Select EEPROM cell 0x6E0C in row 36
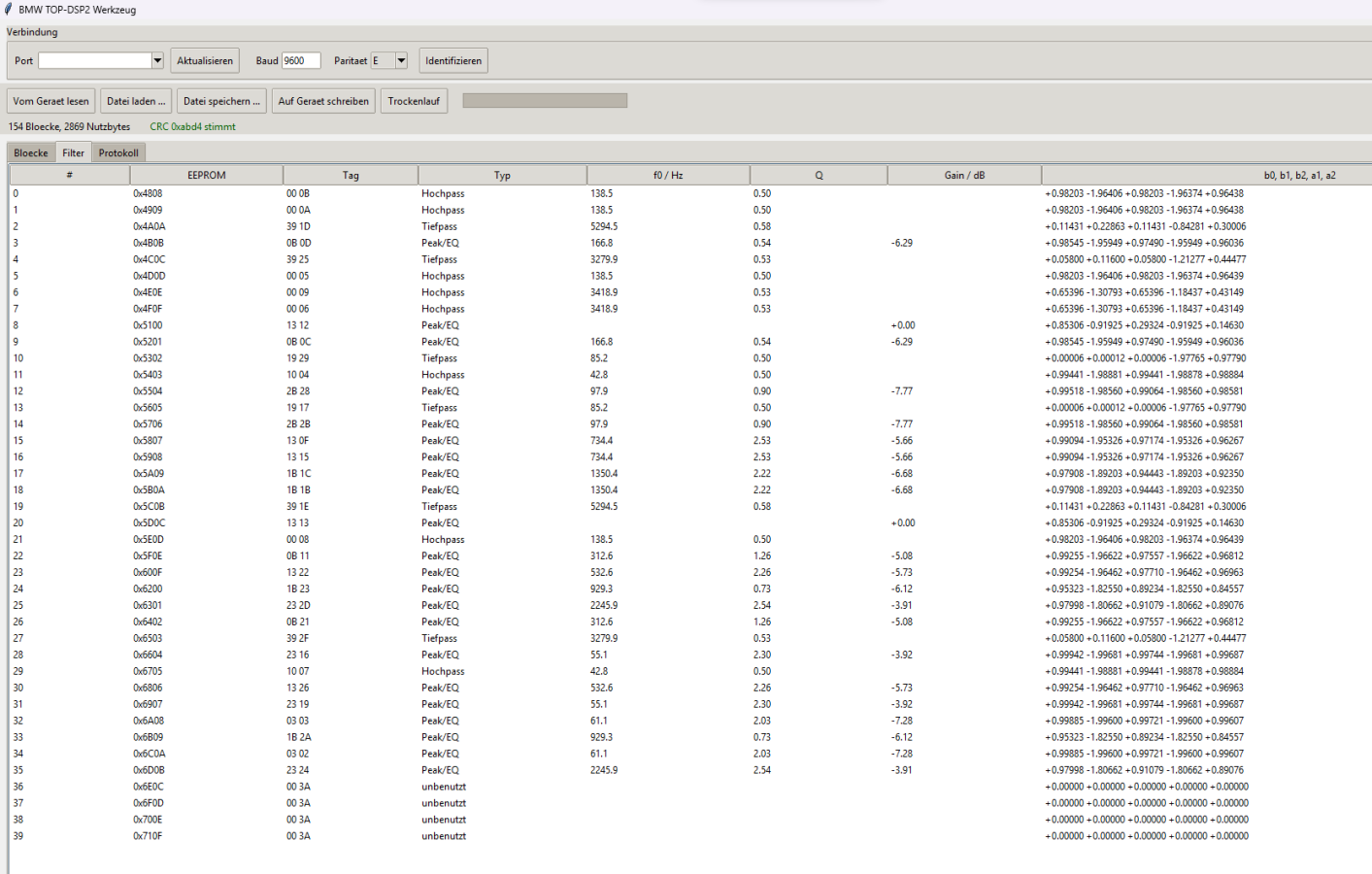This screenshot has width=1372, height=874. tap(149, 788)
